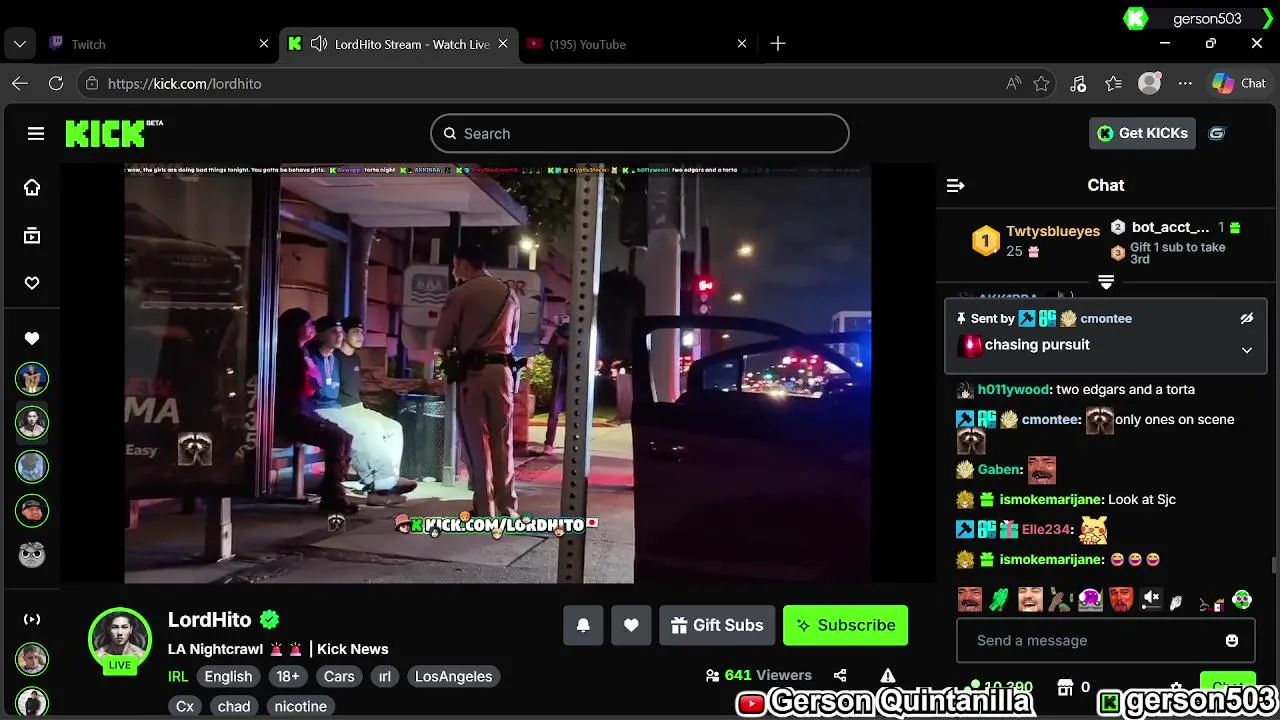
Task: Click h011ywood username in chat
Action: pyautogui.click(x=1013, y=389)
